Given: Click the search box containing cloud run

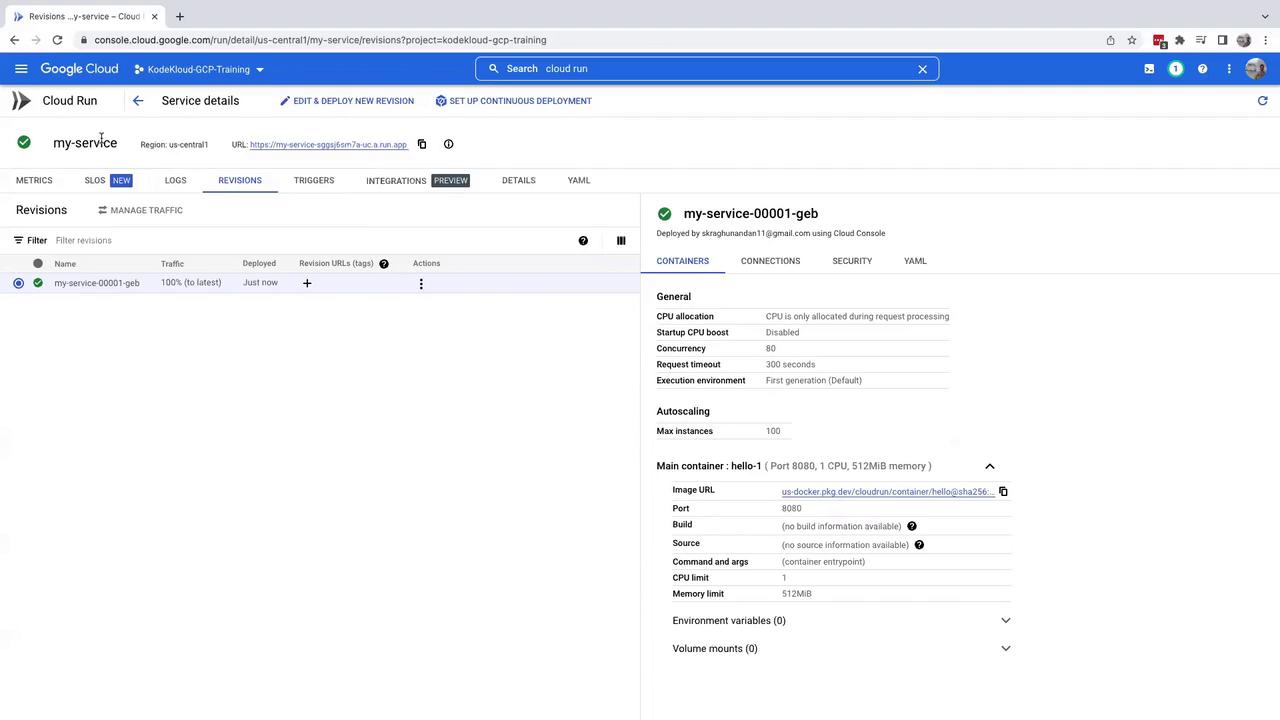Looking at the screenshot, I should pyautogui.click(x=707, y=69).
